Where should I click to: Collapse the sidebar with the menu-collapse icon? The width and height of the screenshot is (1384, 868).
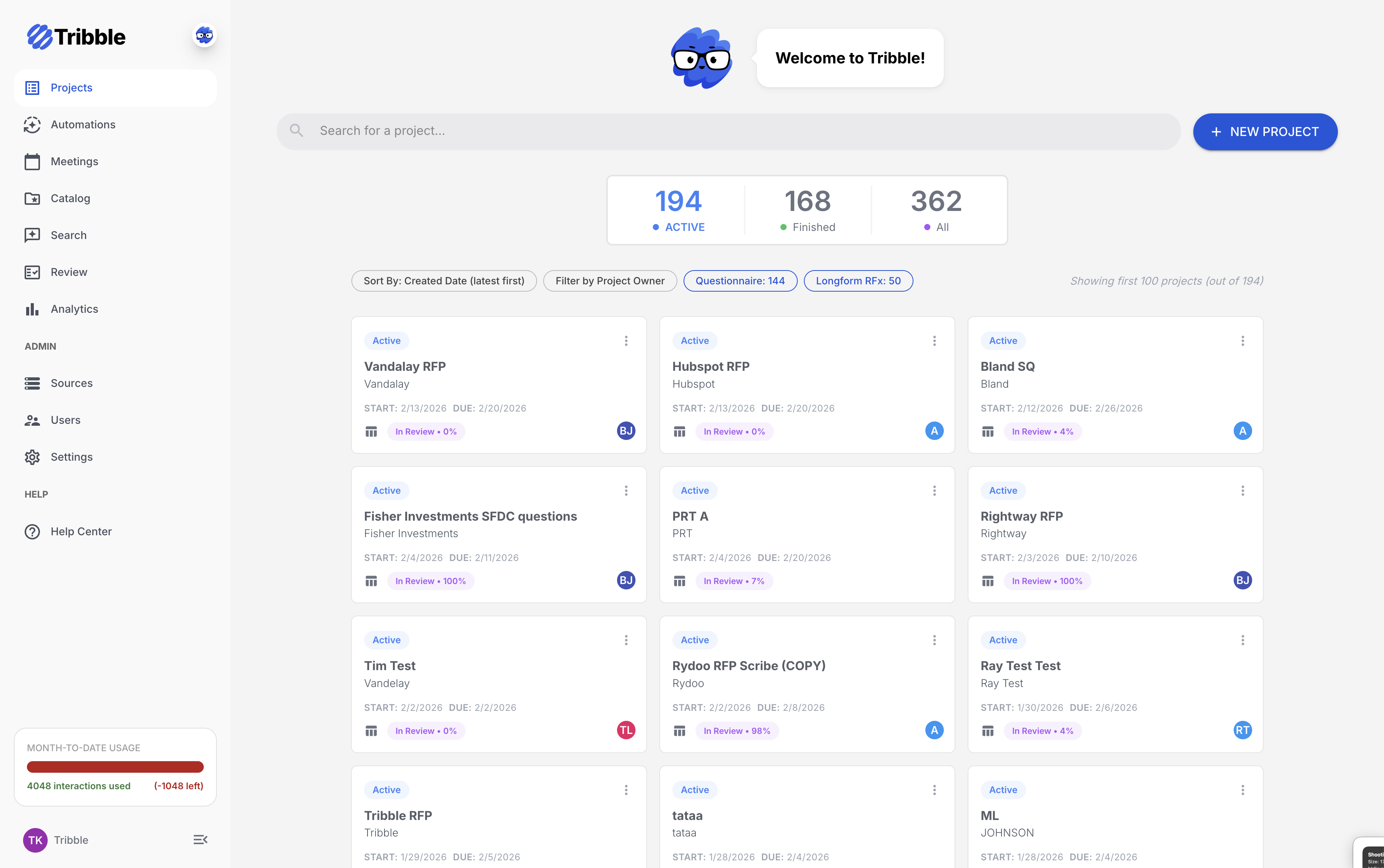200,840
